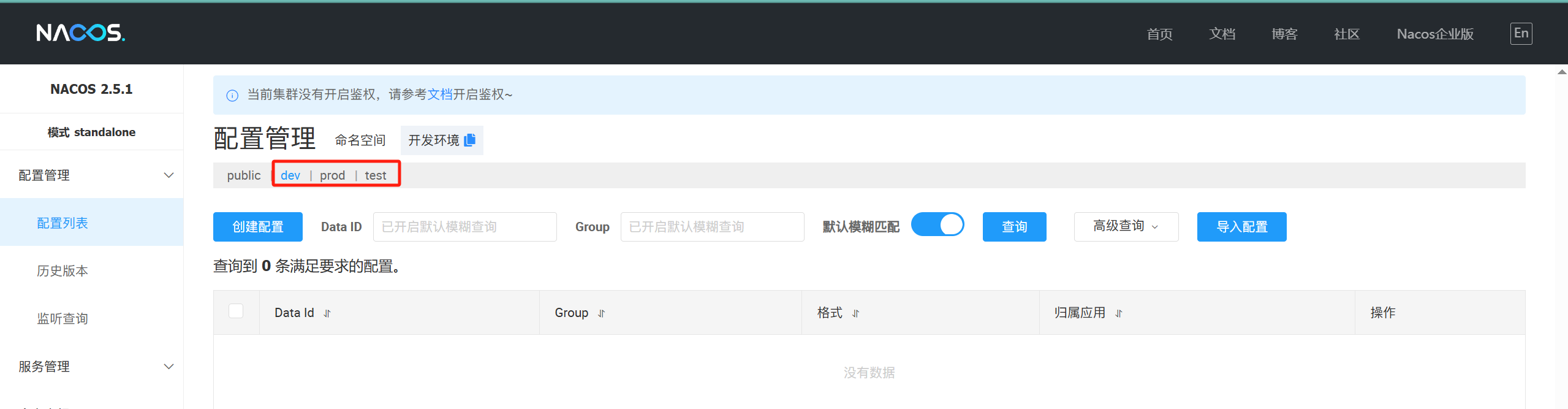Screen dimensions: 1568x409
Task: Sort table by Group column
Action: click(x=602, y=313)
